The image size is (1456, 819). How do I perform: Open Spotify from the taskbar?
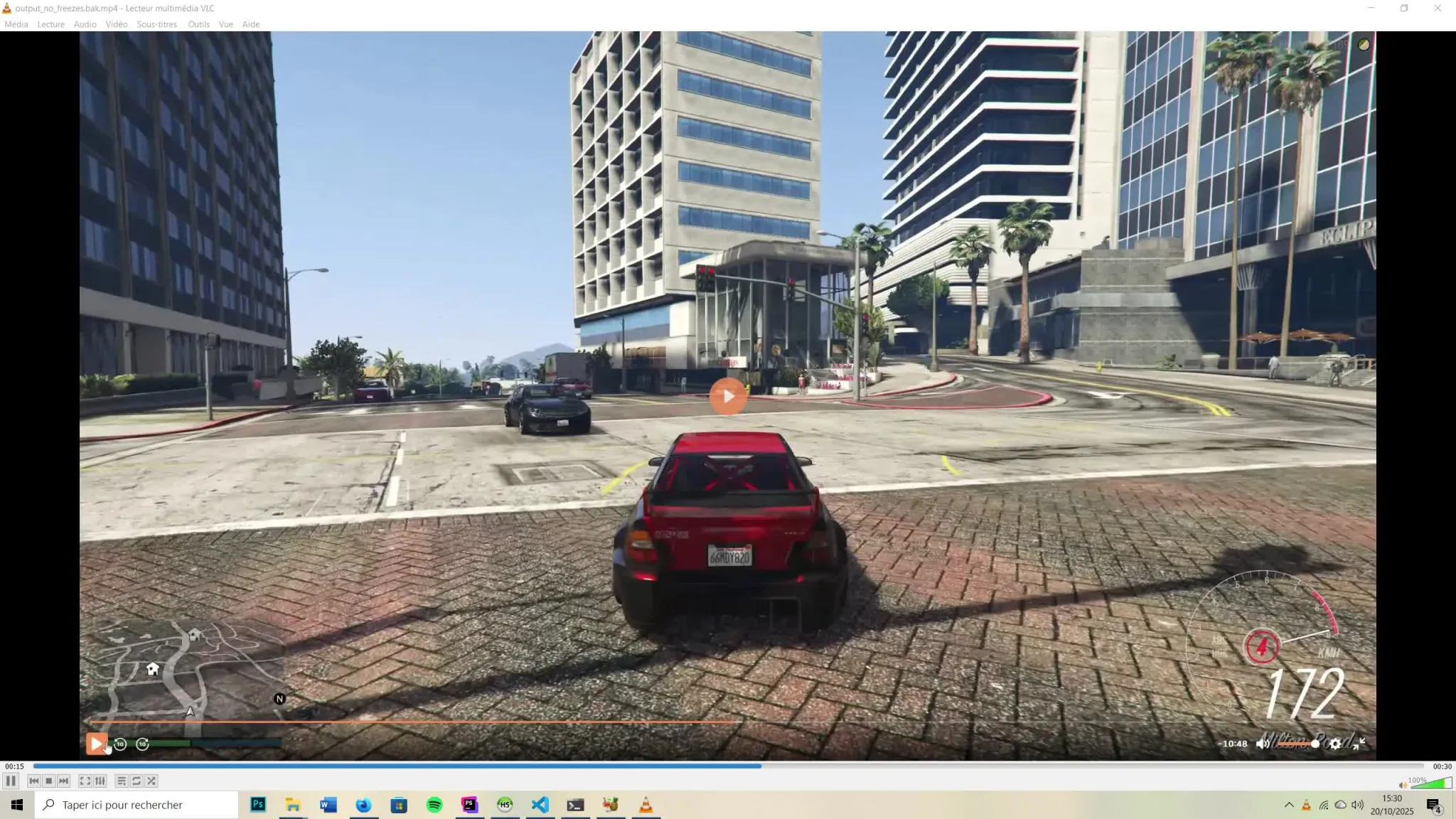click(434, 805)
